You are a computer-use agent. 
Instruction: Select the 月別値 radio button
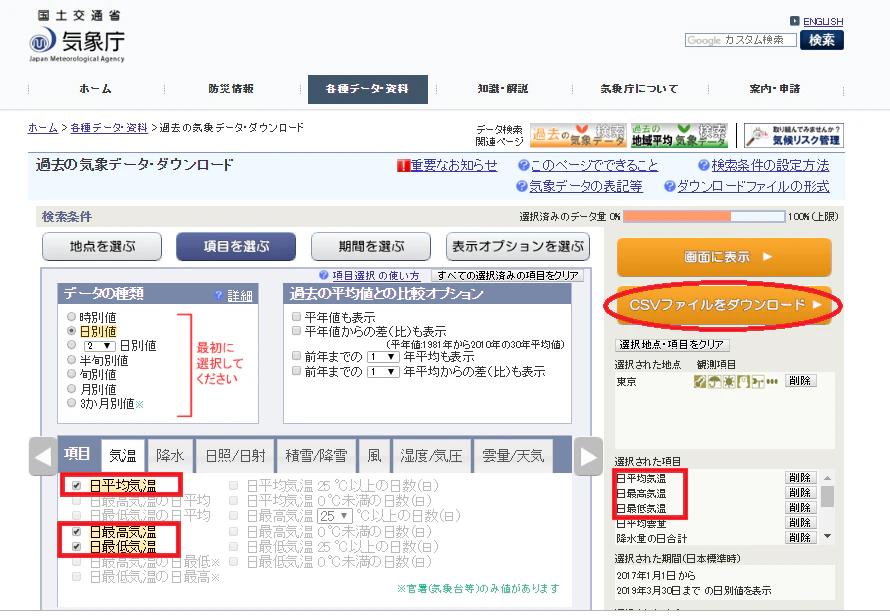(x=72, y=389)
